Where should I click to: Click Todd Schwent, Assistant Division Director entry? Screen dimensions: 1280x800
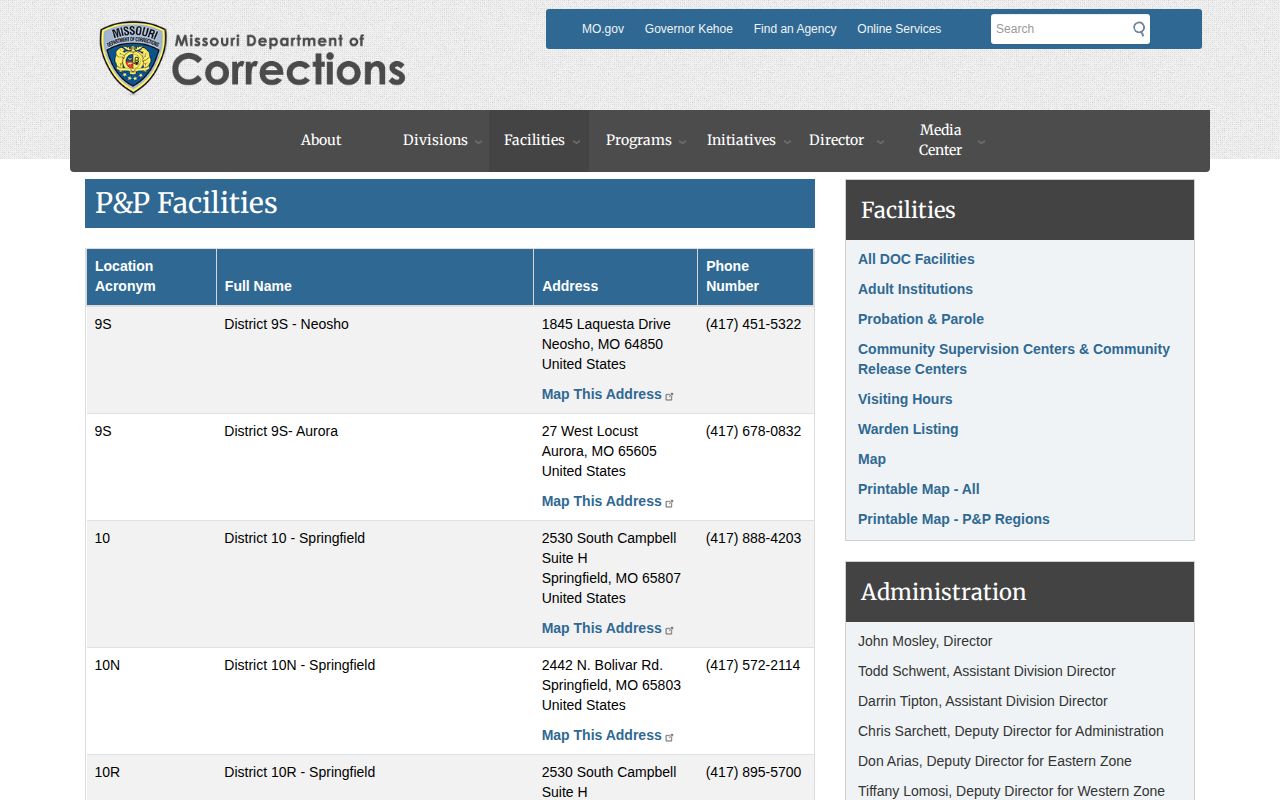(987, 671)
